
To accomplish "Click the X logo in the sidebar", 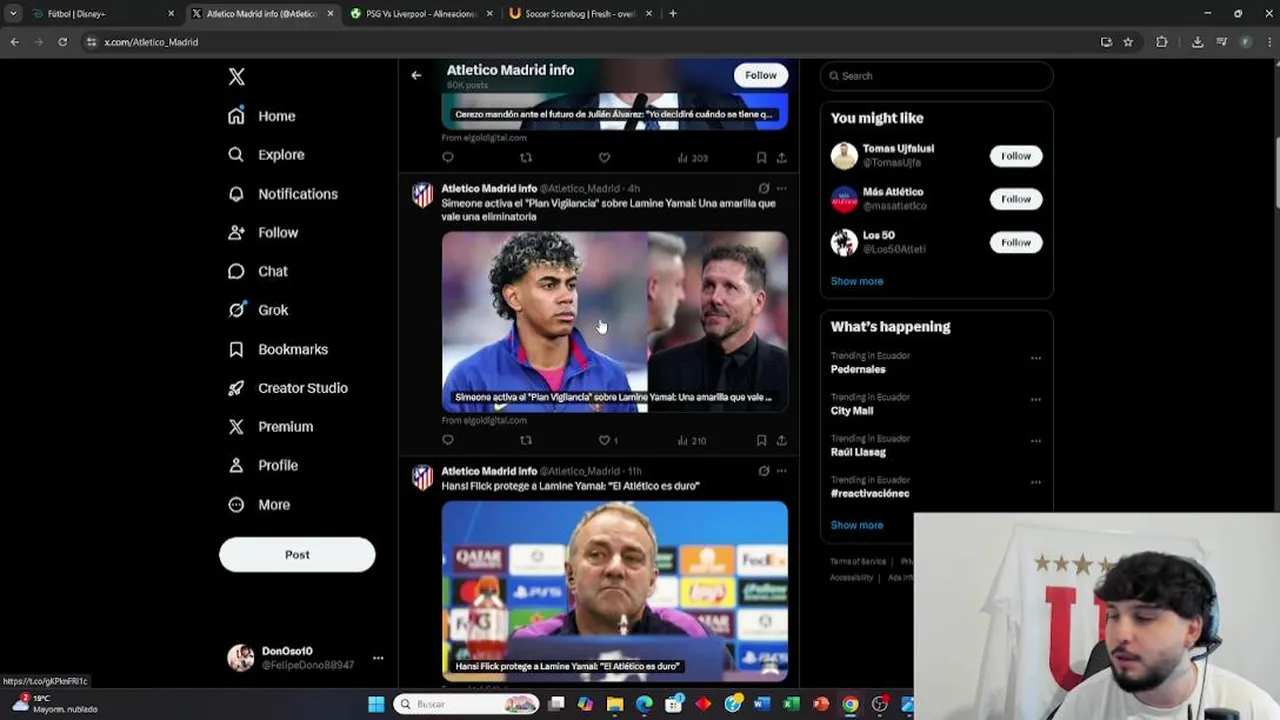I will pos(236,77).
